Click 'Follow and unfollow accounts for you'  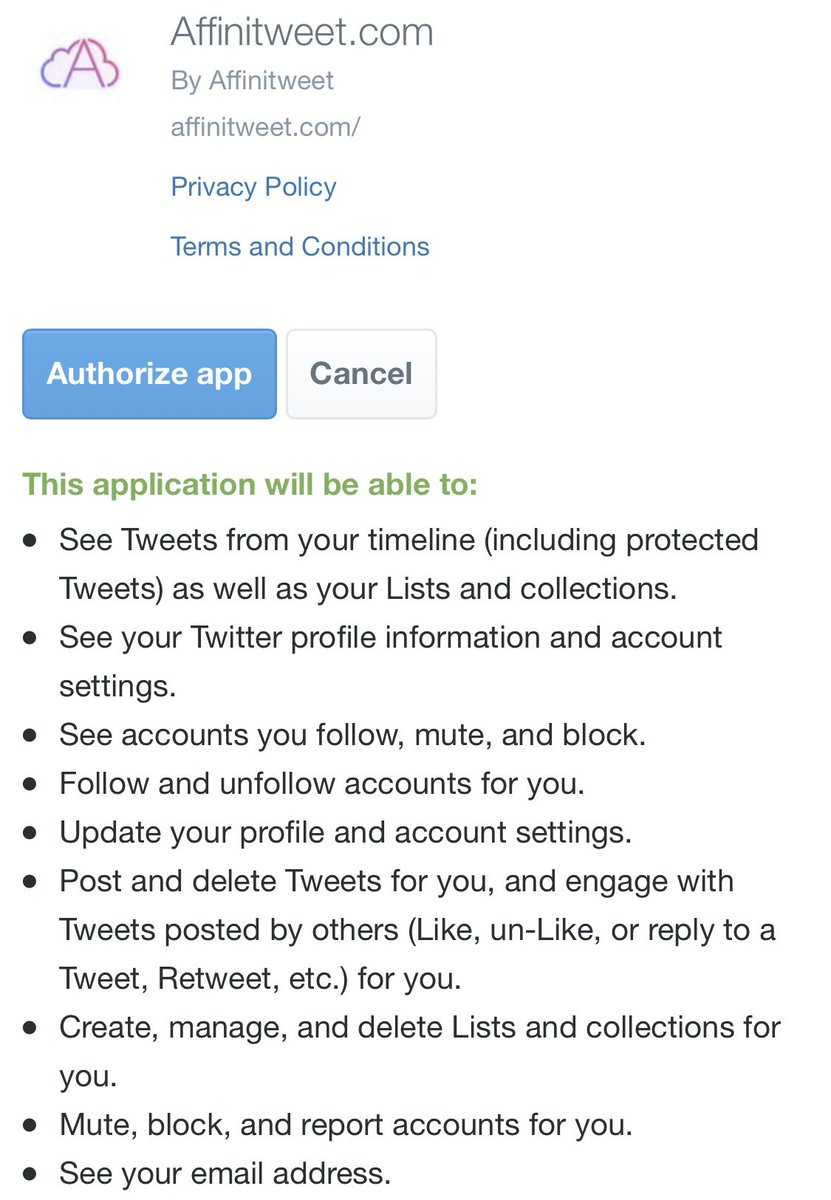coord(321,783)
